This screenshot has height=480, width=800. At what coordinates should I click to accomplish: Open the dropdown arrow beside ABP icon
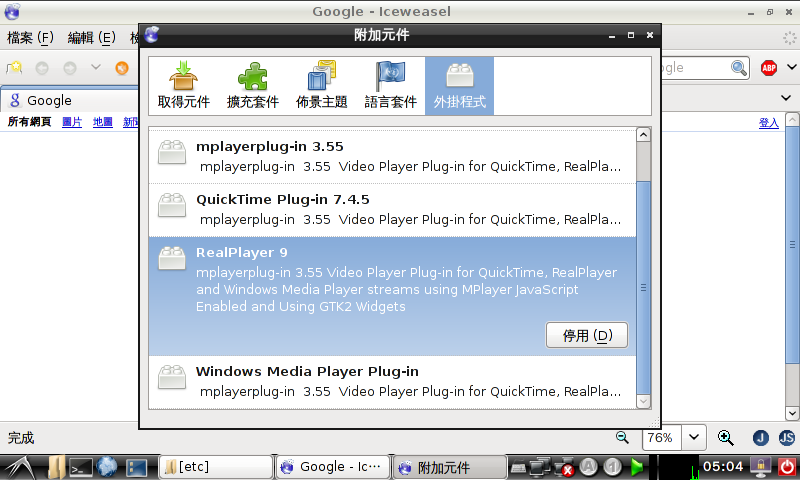[x=792, y=67]
